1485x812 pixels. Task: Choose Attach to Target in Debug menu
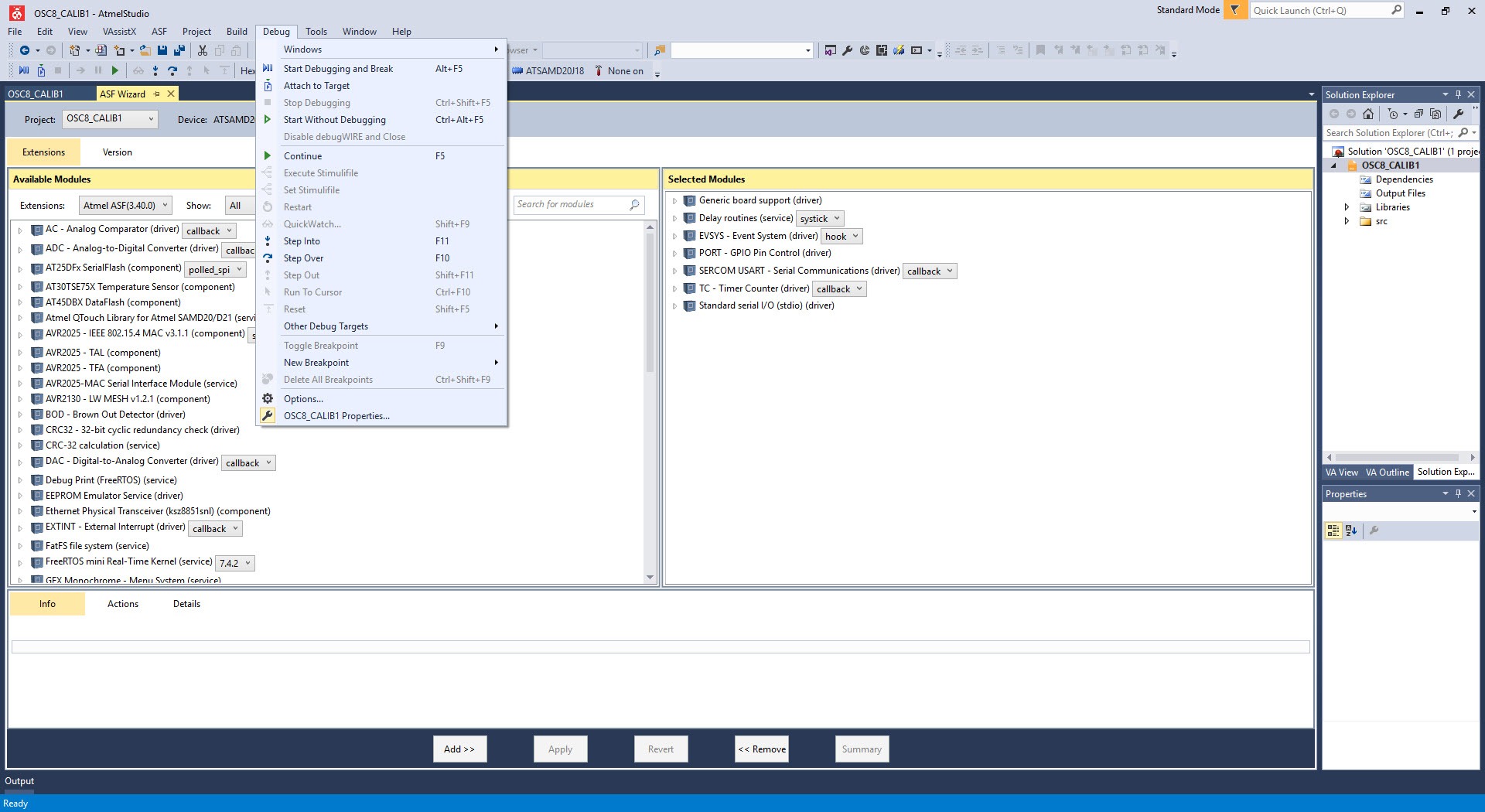316,86
